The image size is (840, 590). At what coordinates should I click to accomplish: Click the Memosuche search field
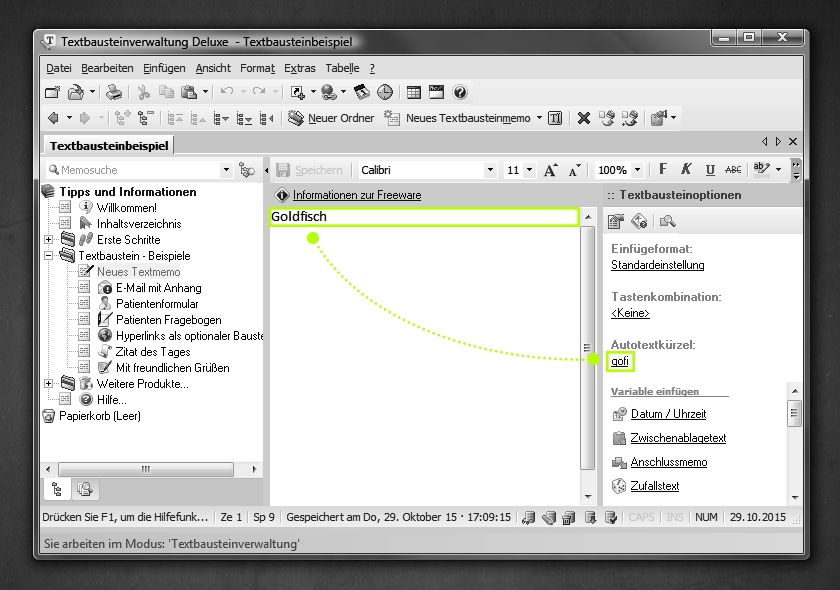point(134,170)
